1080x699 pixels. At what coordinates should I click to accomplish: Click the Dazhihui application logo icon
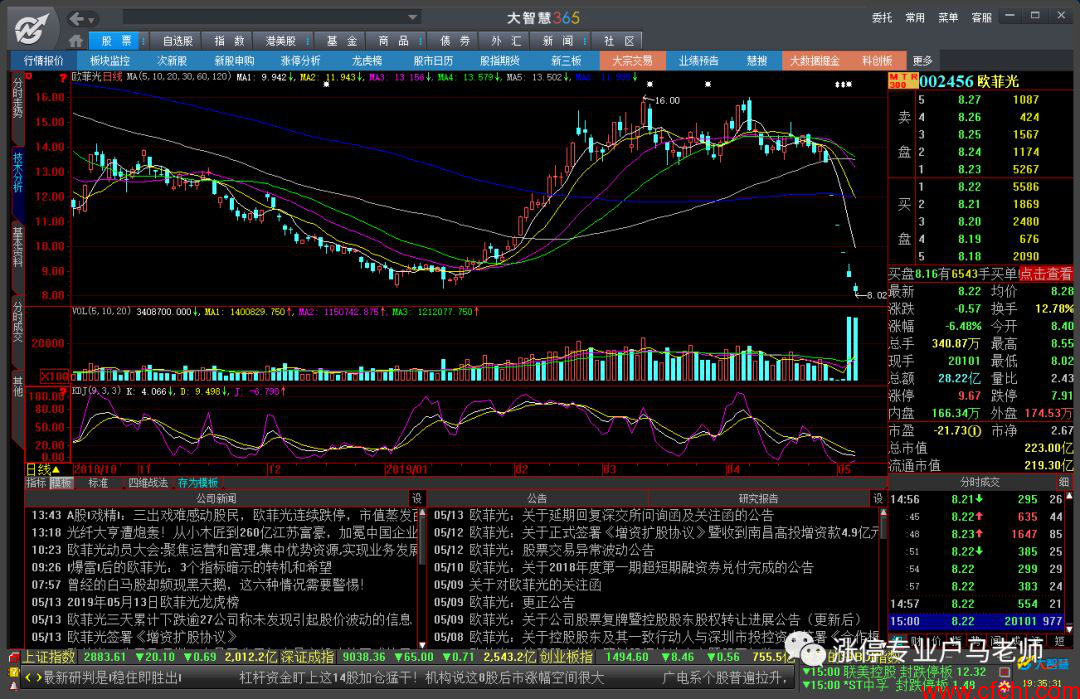[x=32, y=29]
